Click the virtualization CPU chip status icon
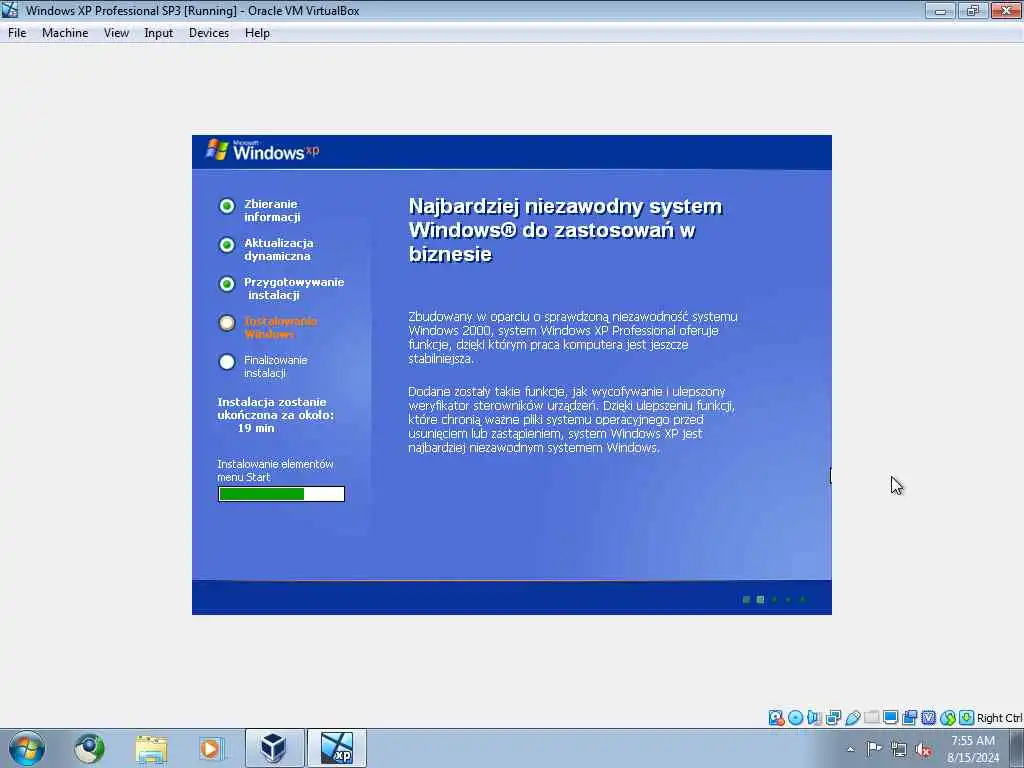 click(x=928, y=718)
